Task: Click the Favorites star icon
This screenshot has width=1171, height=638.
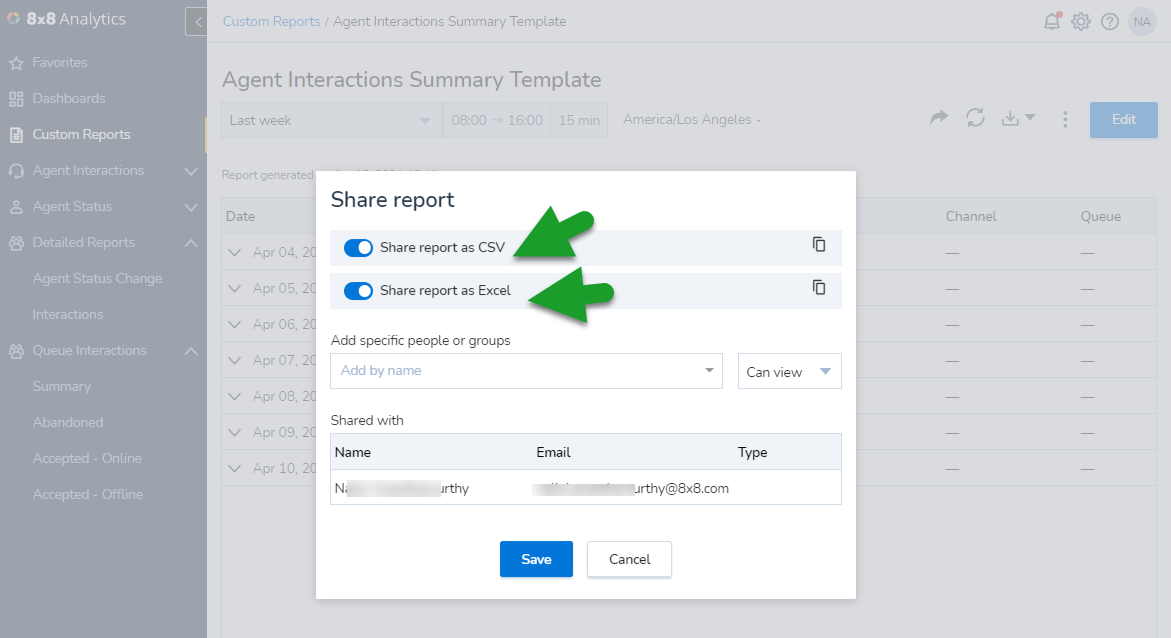Action: click(x=16, y=64)
